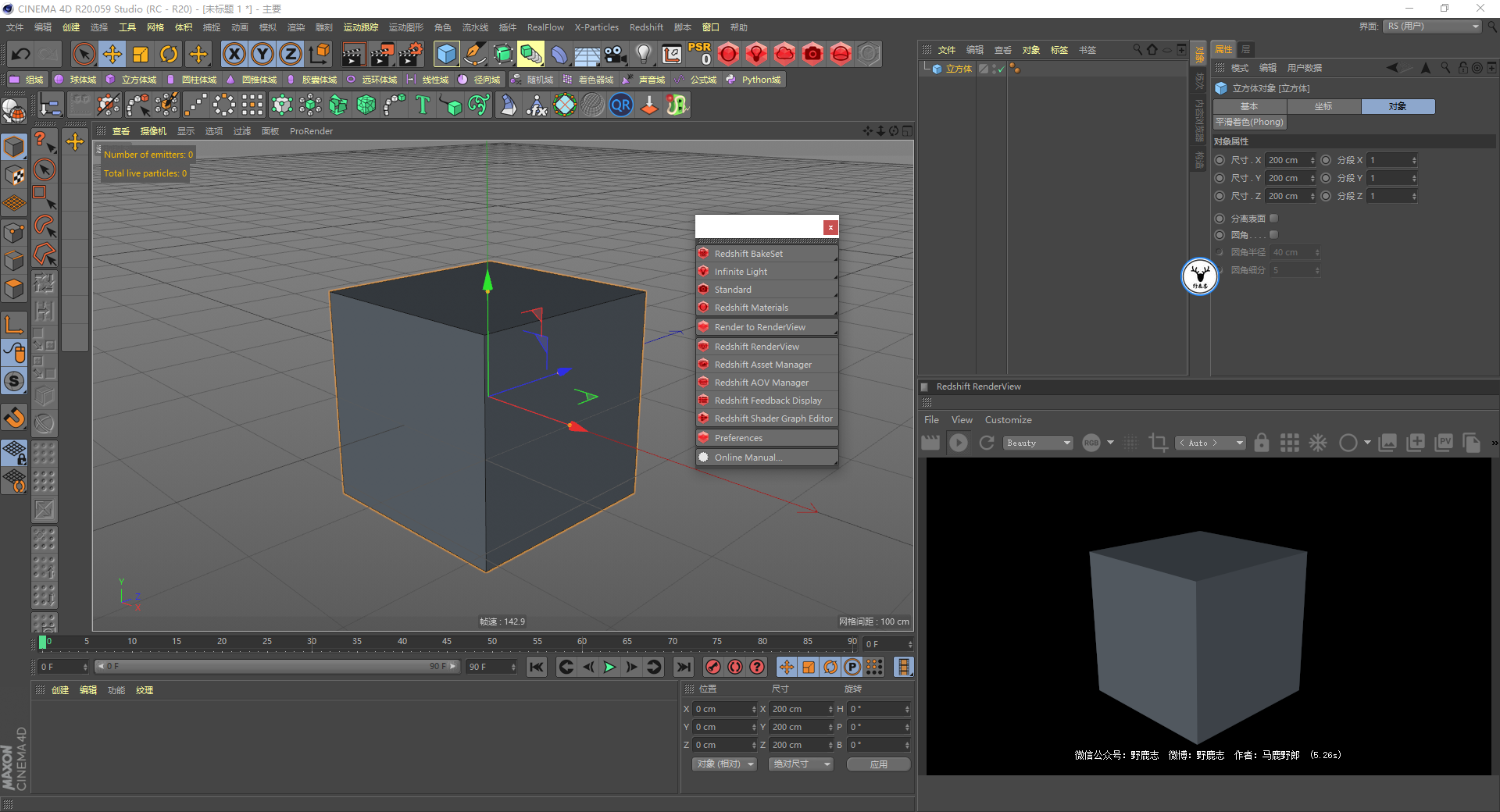Open Edit Render Settings gear clapperboard
Screen dimensions: 1500x812
411,54
